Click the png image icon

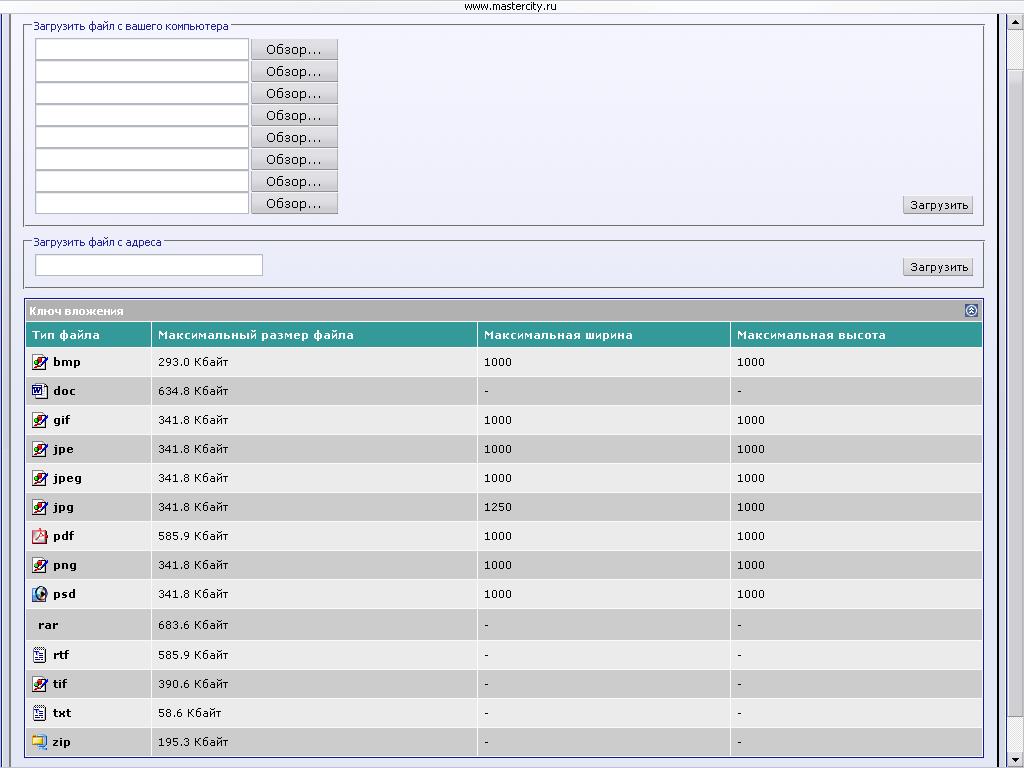point(40,565)
